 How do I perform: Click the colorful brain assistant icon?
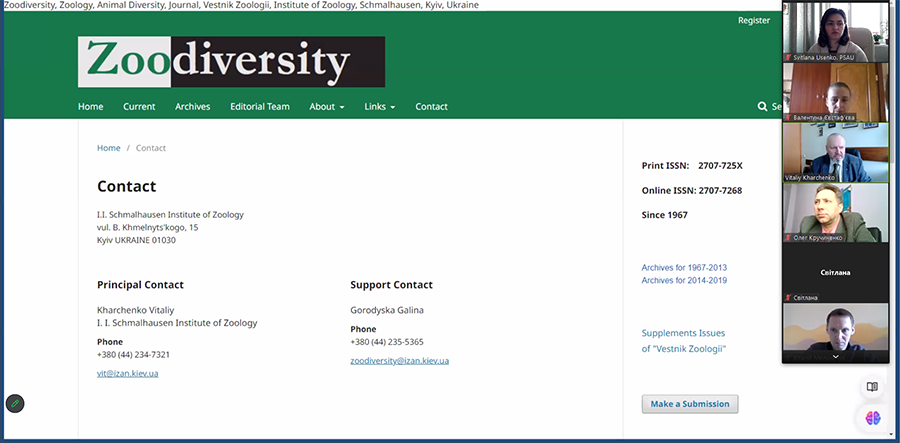click(x=872, y=418)
